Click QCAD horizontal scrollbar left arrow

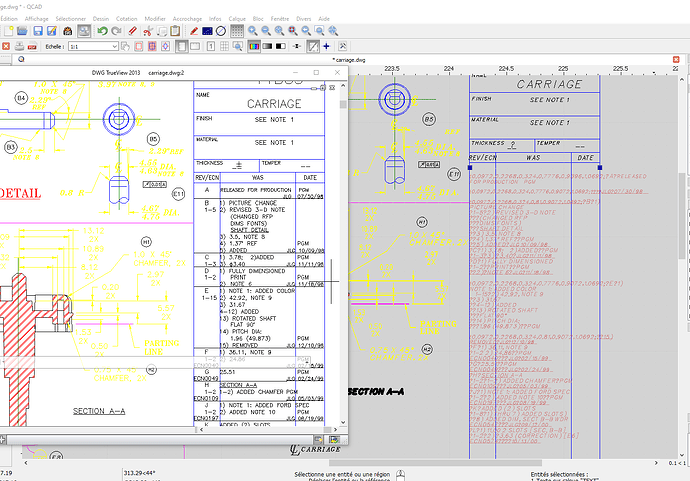(26, 463)
